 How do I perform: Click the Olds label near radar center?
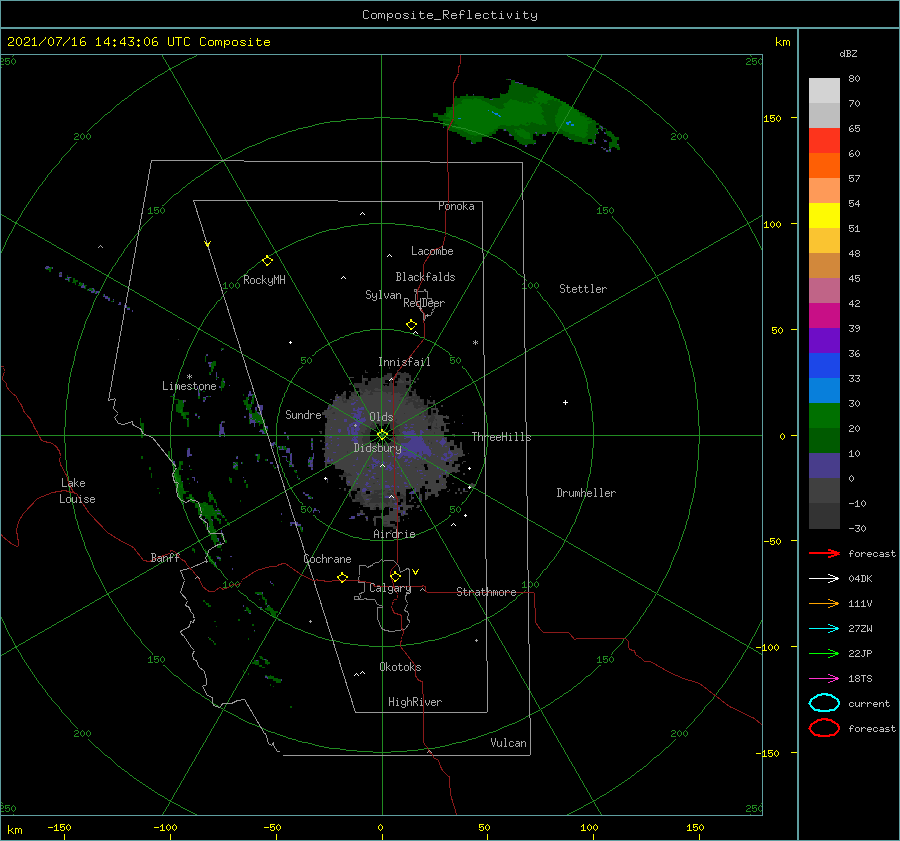click(x=381, y=417)
